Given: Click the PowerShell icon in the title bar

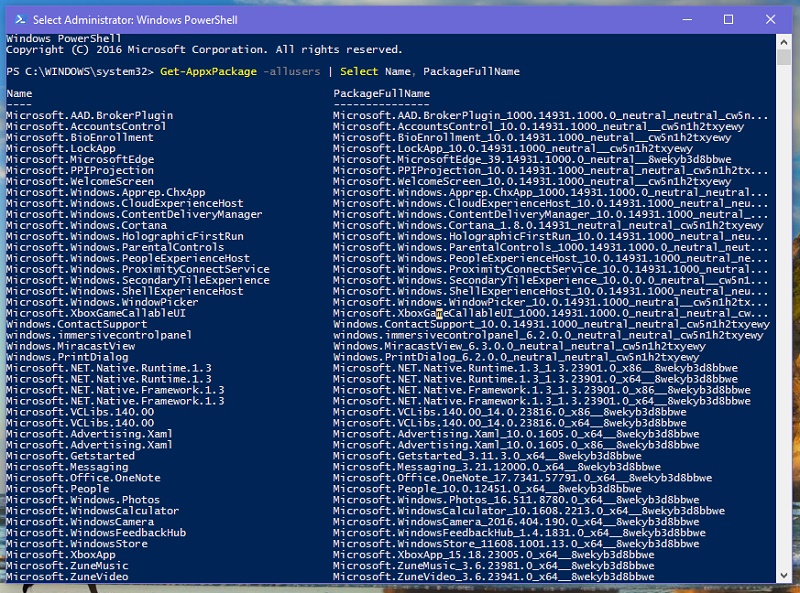Looking at the screenshot, I should point(20,19).
